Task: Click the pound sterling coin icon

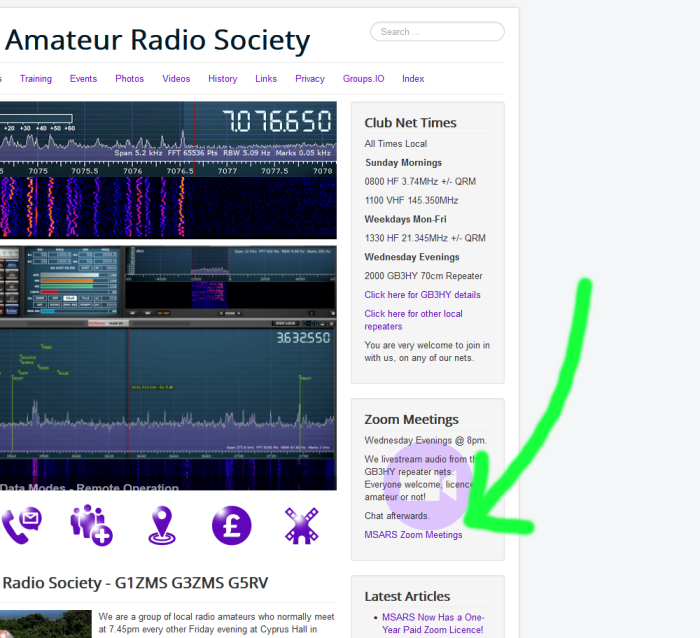Action: coord(231,524)
